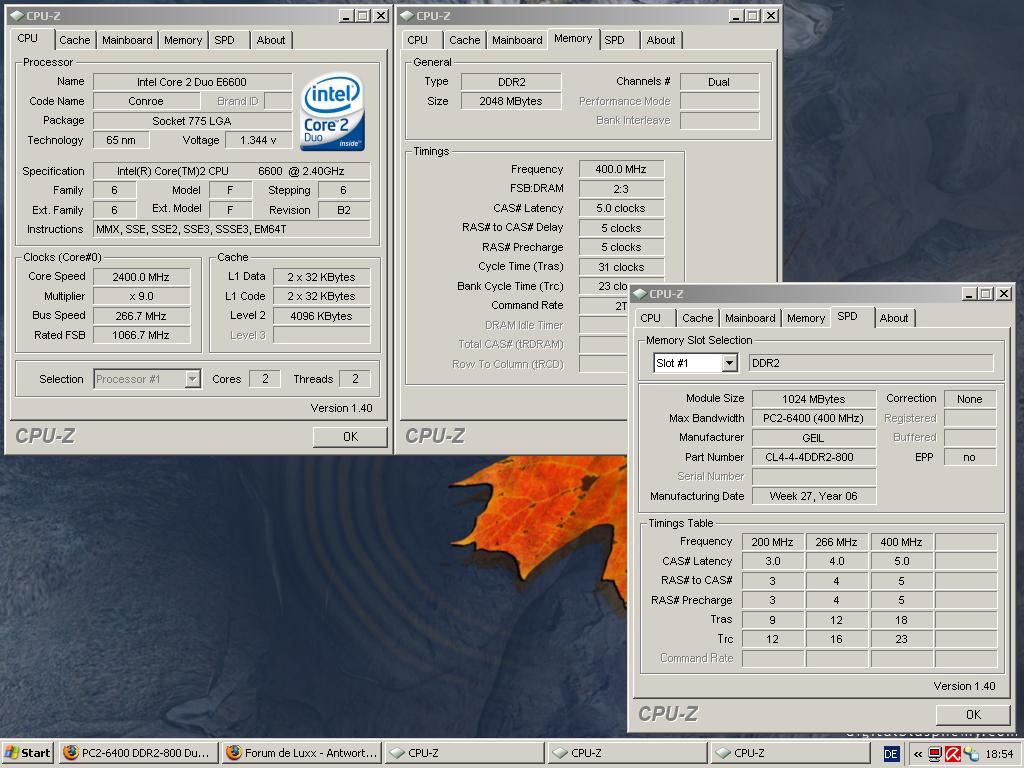Go to Memory tab in the Memory Slot Selection window
The width and height of the screenshot is (1024, 768).
pyautogui.click(x=806, y=318)
